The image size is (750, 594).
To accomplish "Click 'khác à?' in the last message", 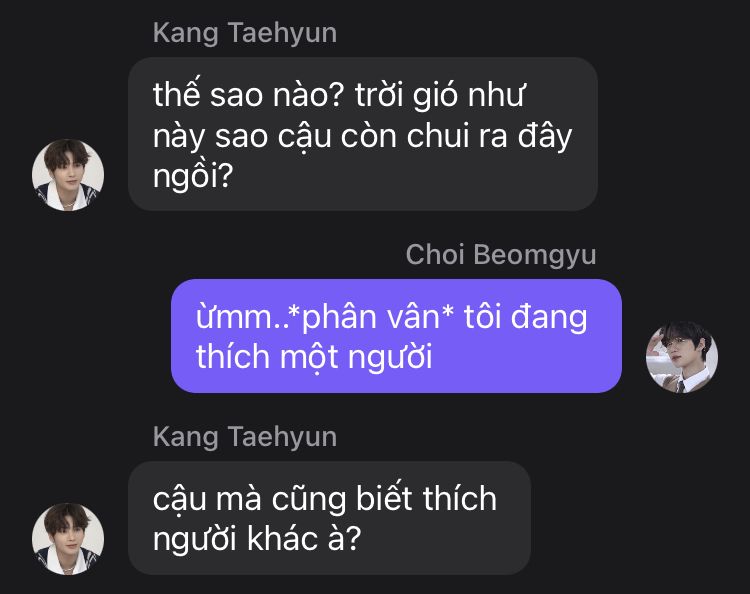I will (x=304, y=539).
